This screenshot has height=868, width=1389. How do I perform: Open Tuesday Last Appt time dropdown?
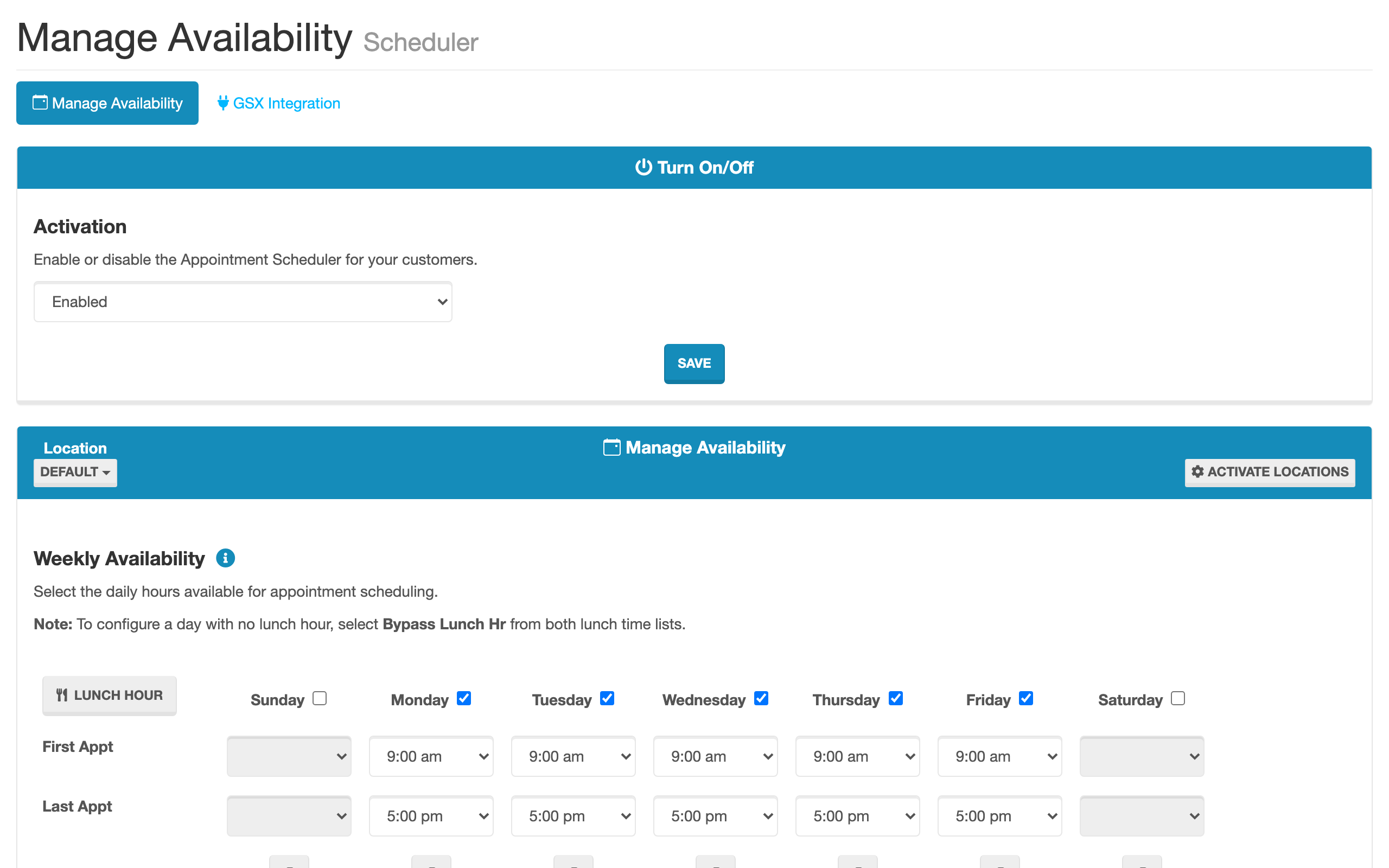574,816
